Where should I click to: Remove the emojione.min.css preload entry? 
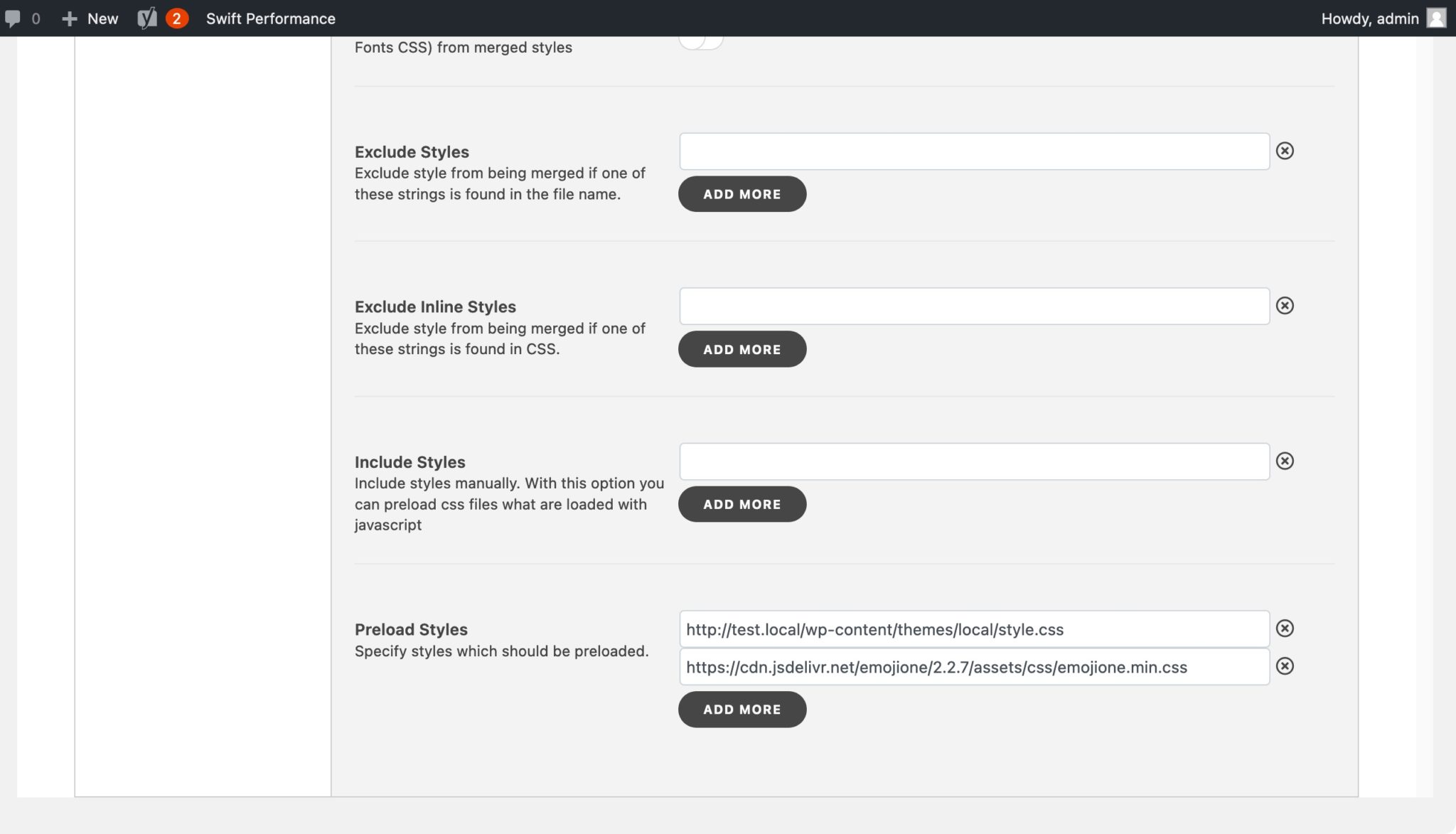click(1285, 666)
